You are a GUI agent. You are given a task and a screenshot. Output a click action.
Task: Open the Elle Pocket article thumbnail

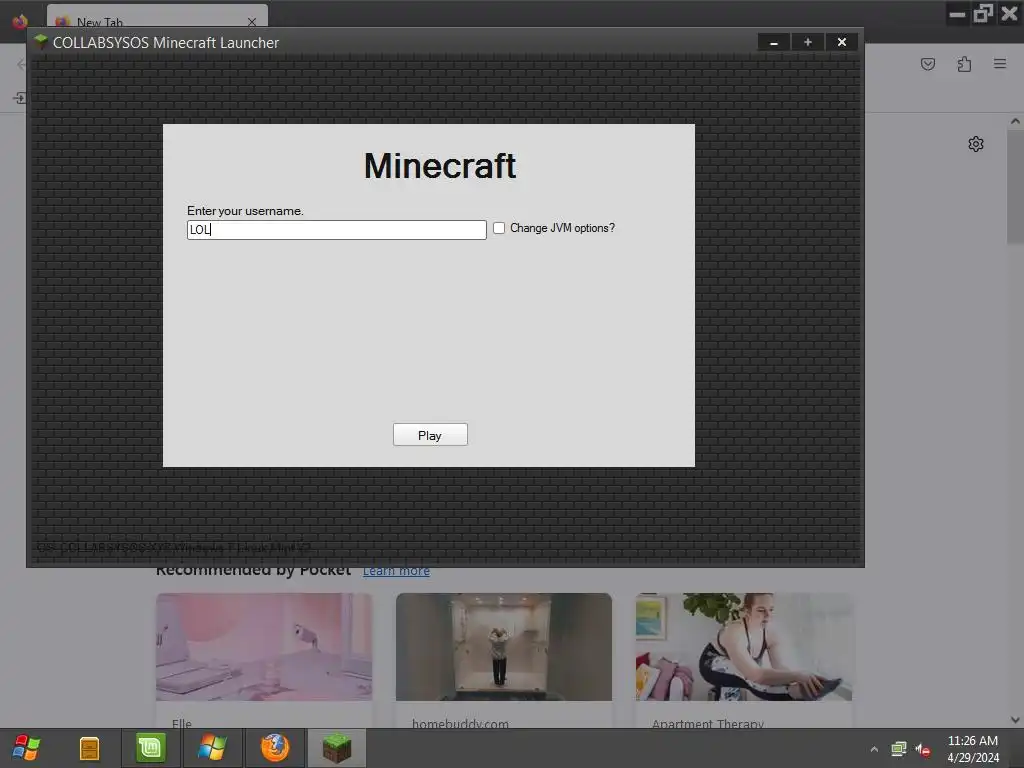(x=264, y=647)
